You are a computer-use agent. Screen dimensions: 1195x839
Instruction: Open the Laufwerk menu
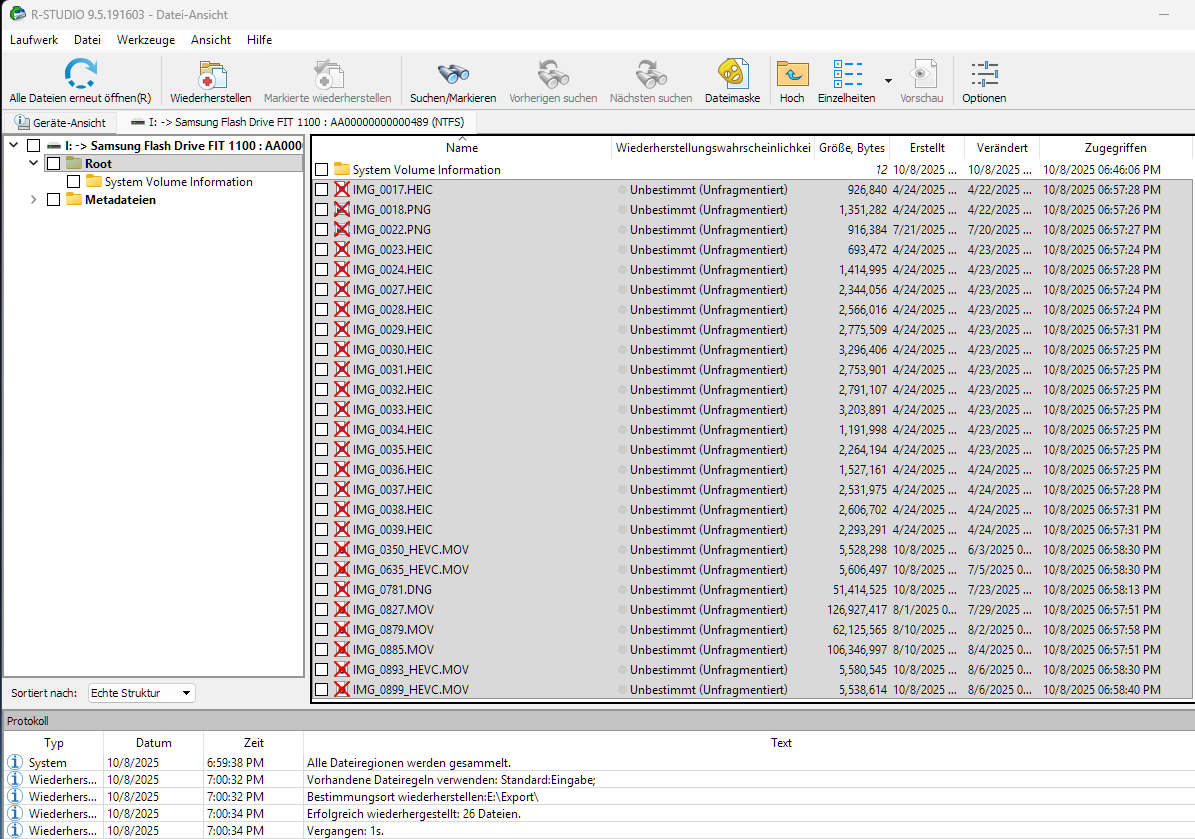point(34,40)
